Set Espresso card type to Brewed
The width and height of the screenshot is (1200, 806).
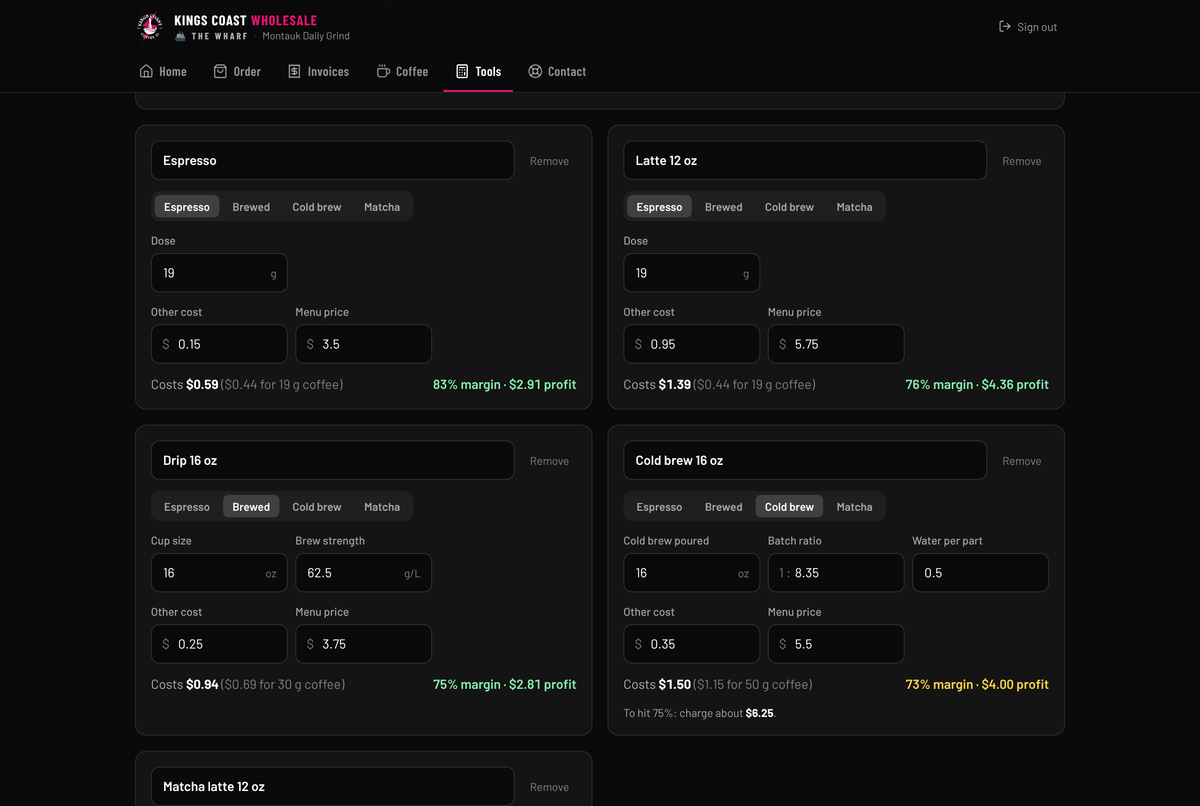click(251, 207)
